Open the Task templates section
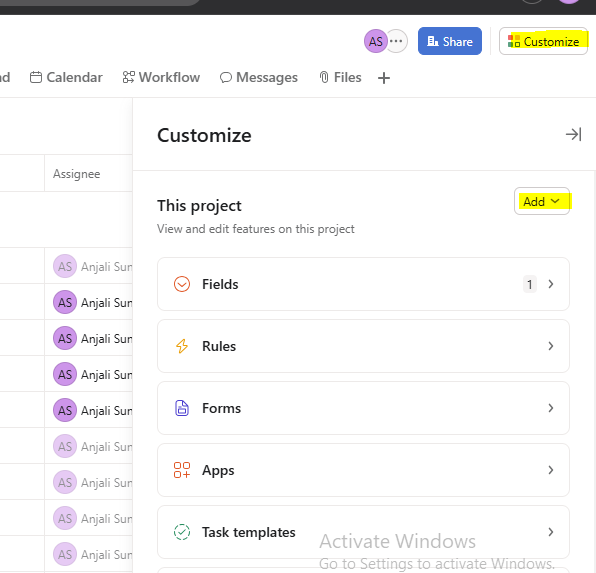This screenshot has height=573, width=596. 363,532
